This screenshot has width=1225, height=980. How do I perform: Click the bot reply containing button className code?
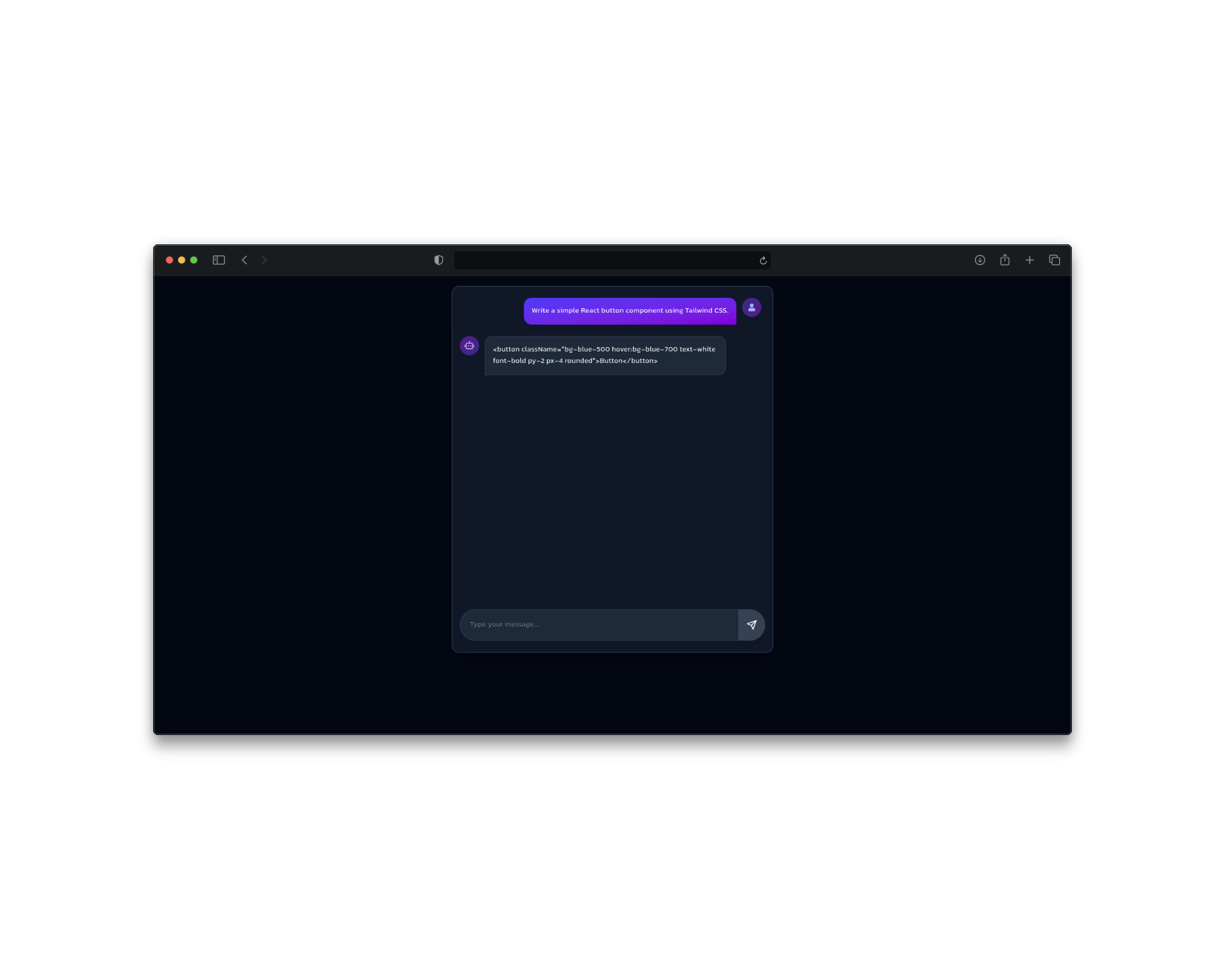(x=605, y=355)
